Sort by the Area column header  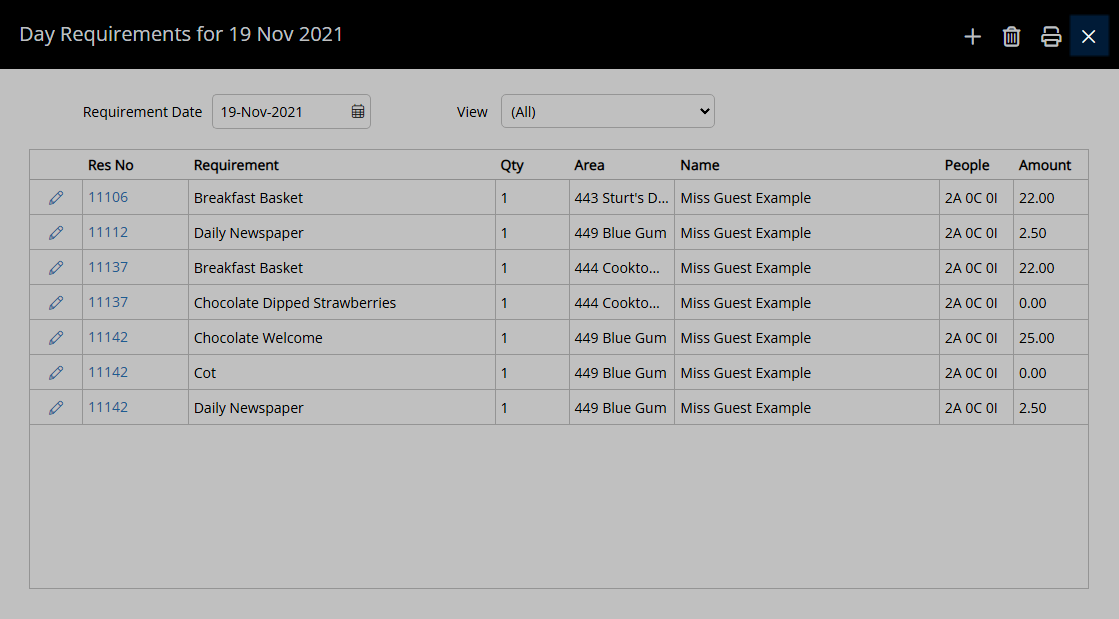[x=589, y=165]
